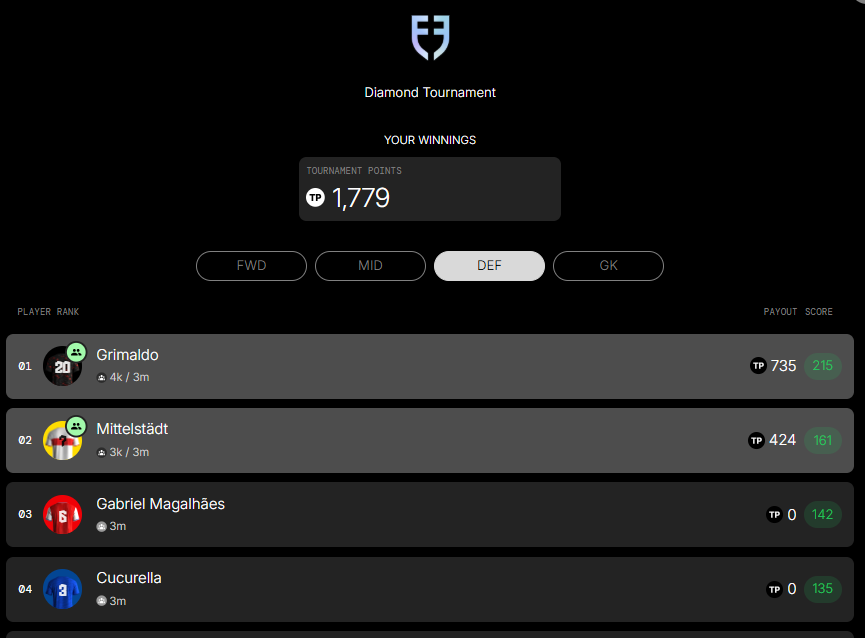This screenshot has width=865, height=638.
Task: Click the green owned badge on Mittelstädt
Action: [x=76, y=426]
